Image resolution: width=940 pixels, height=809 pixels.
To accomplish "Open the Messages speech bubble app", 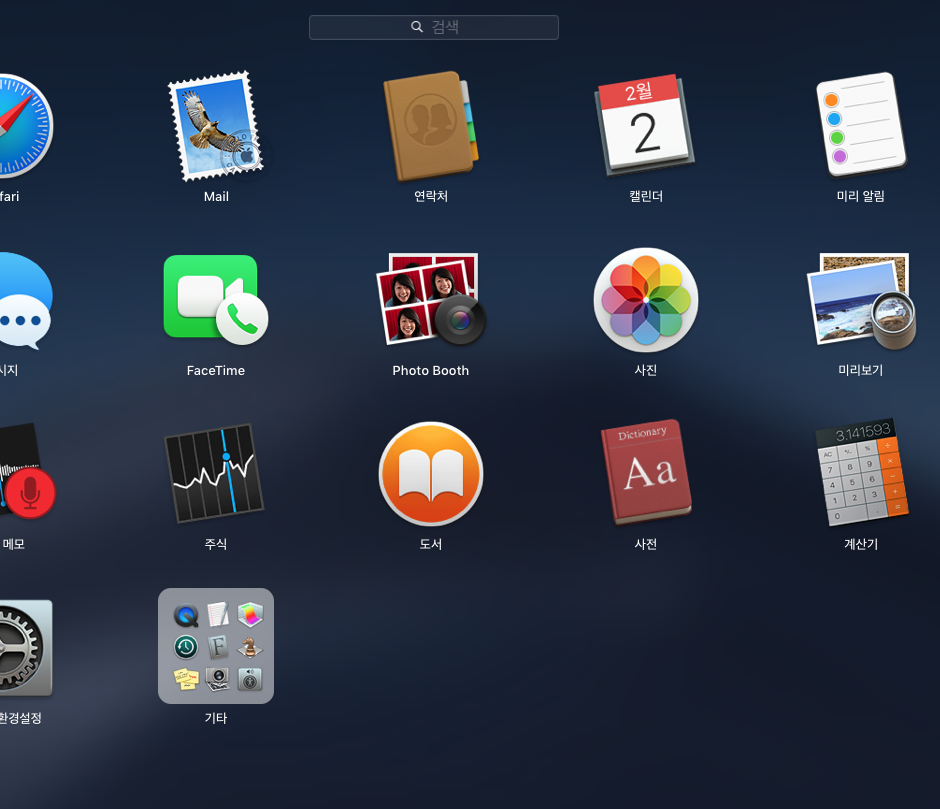I will point(24,300).
